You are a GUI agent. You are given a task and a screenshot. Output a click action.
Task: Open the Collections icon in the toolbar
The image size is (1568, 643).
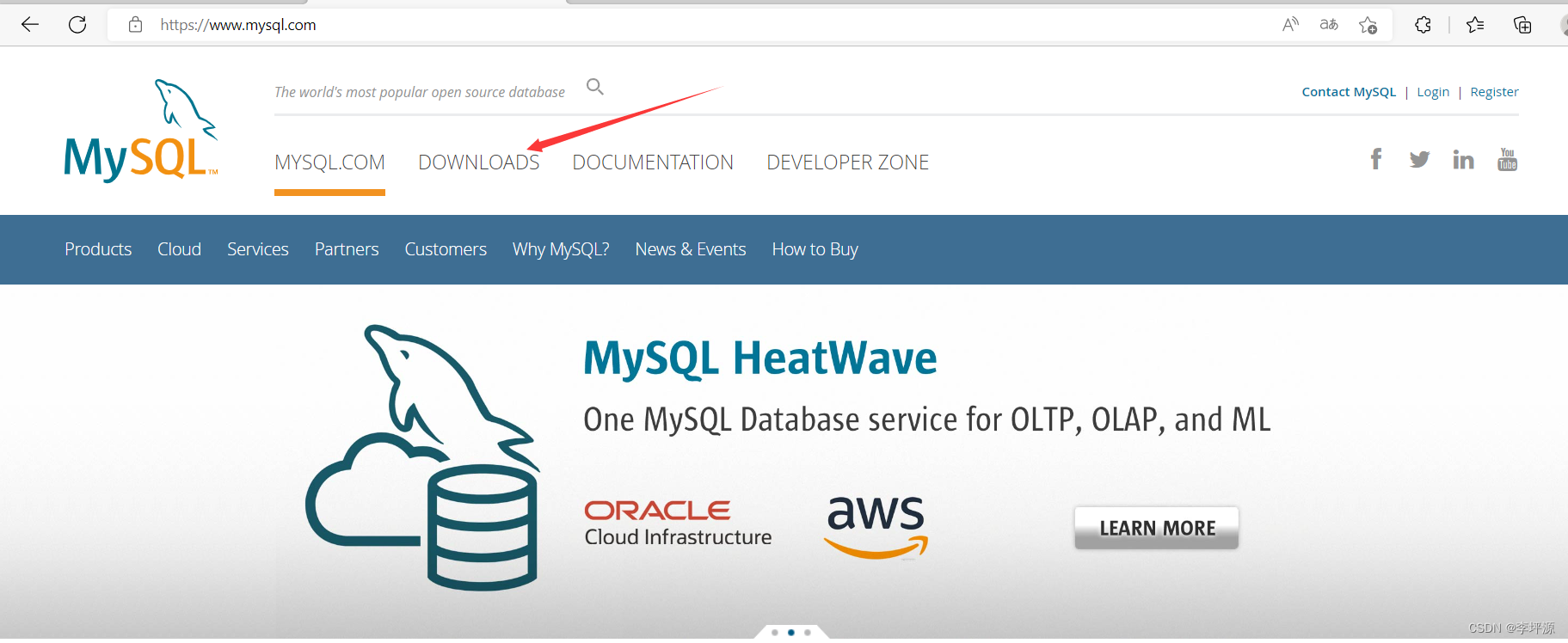pyautogui.click(x=1522, y=25)
